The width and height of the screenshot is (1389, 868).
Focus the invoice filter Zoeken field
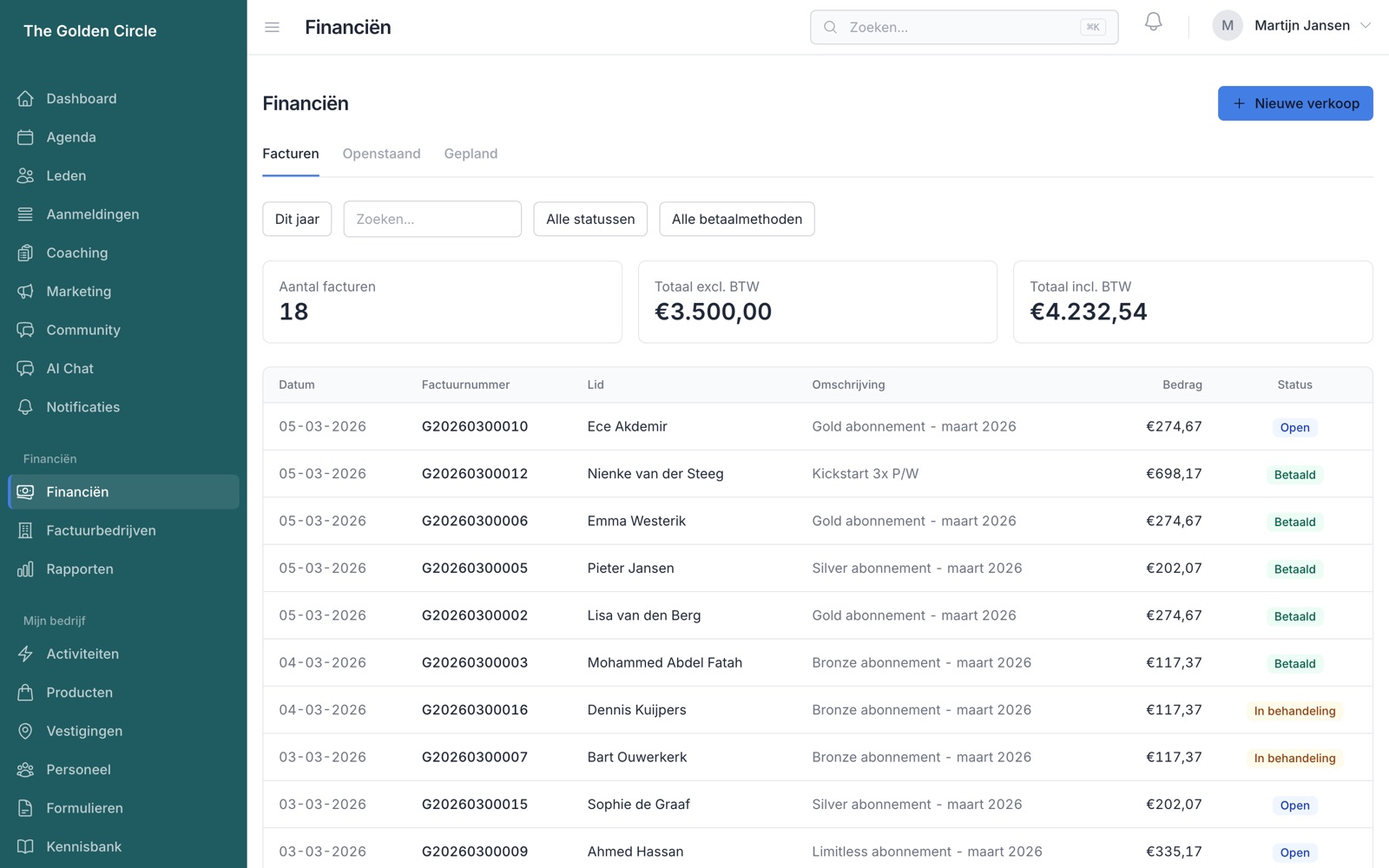pyautogui.click(x=432, y=219)
